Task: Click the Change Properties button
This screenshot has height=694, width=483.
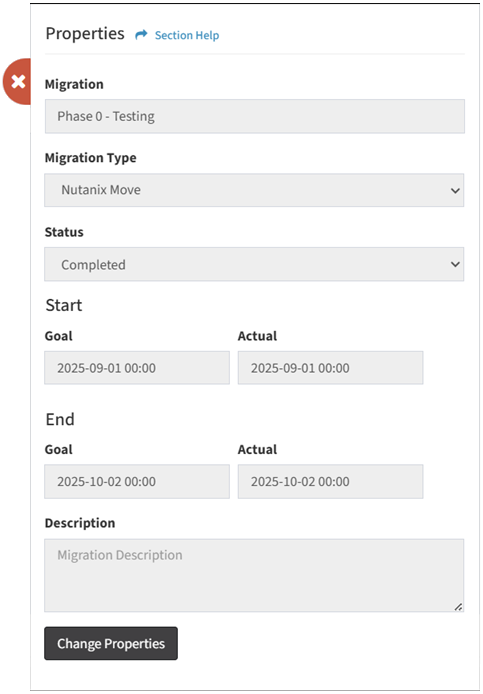Action: click(x=111, y=643)
